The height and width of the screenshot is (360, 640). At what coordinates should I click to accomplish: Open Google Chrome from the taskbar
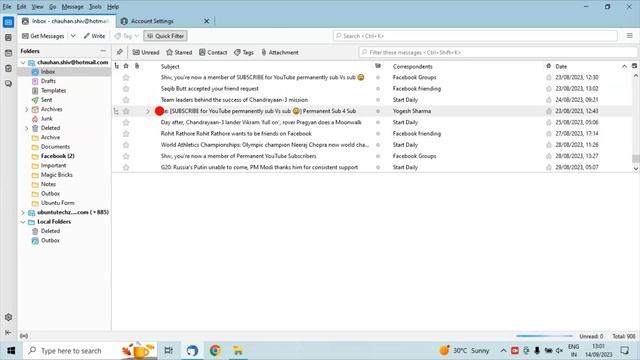click(215, 351)
